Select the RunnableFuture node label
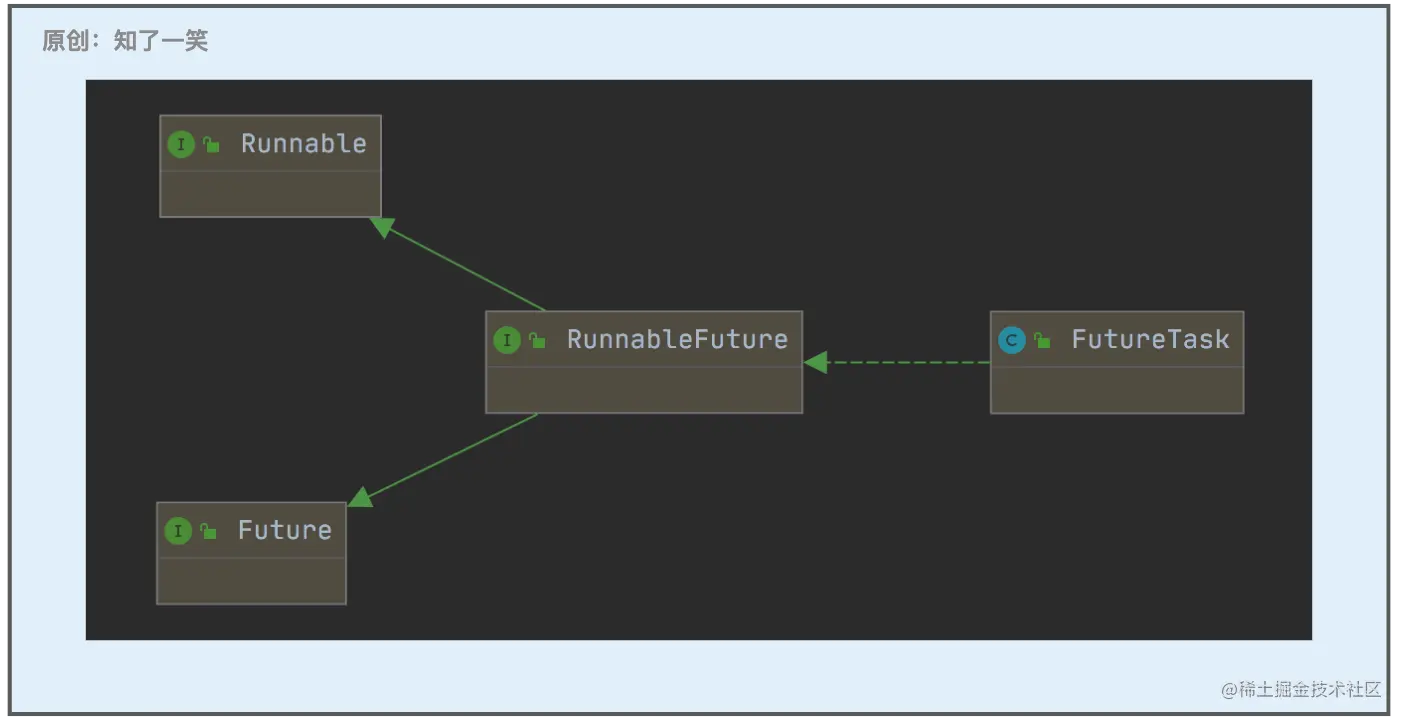1402x720 pixels. coord(677,340)
